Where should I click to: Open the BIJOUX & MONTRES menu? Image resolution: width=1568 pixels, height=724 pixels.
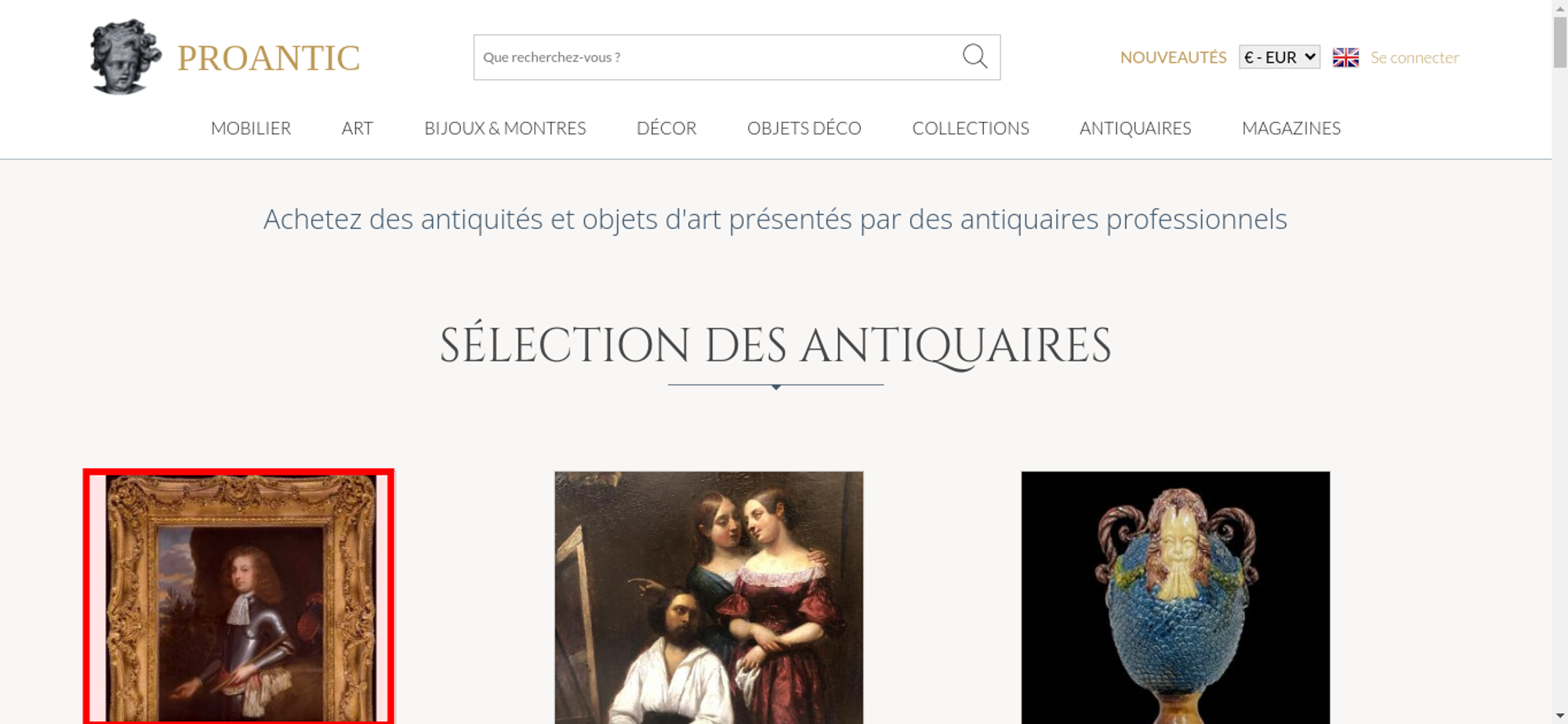click(505, 128)
